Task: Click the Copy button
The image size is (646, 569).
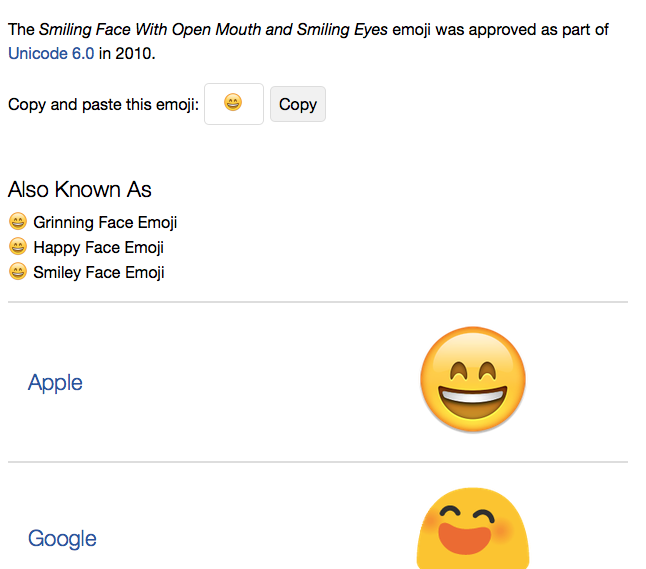Action: (298, 104)
